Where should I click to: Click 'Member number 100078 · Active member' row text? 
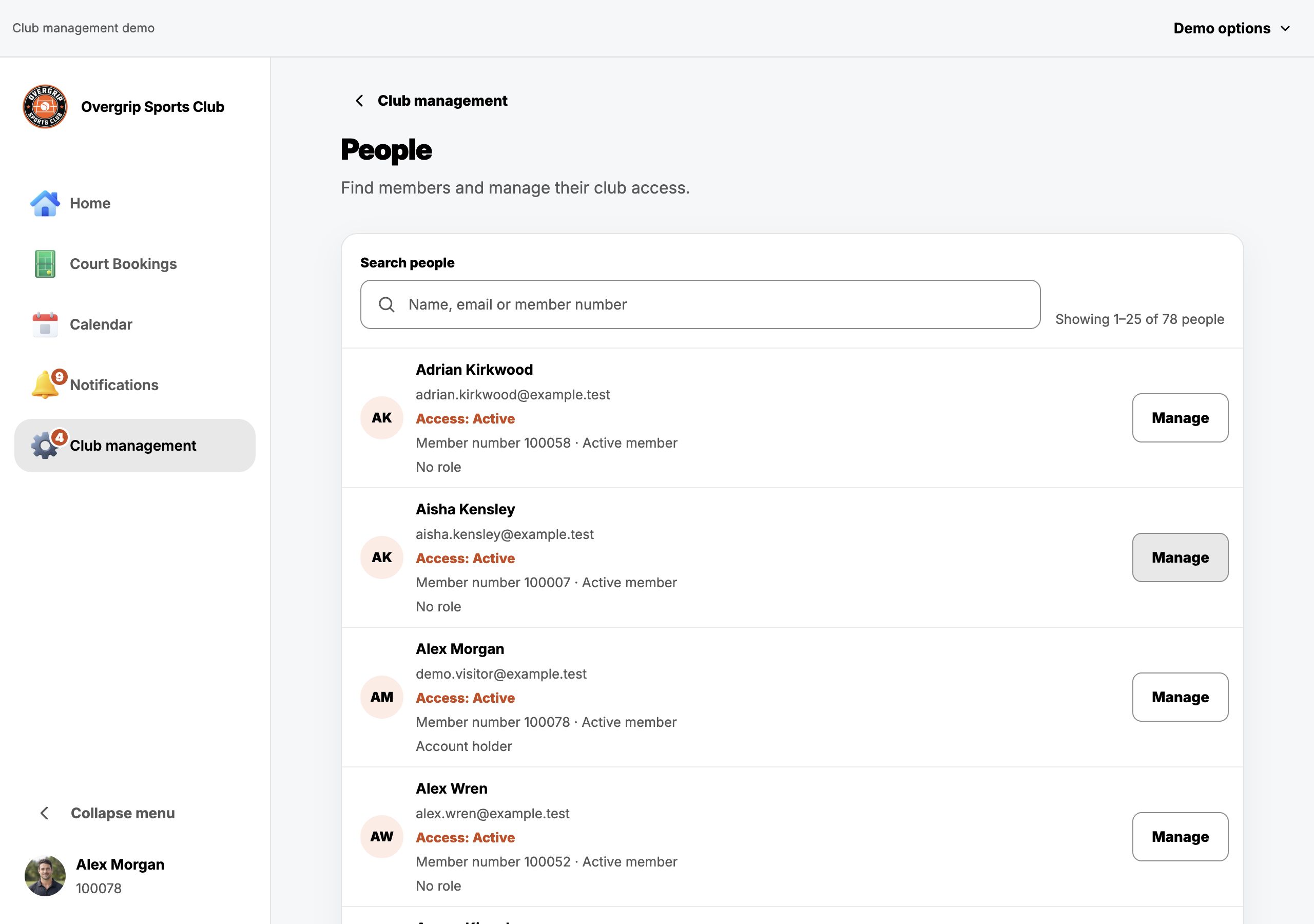click(546, 722)
